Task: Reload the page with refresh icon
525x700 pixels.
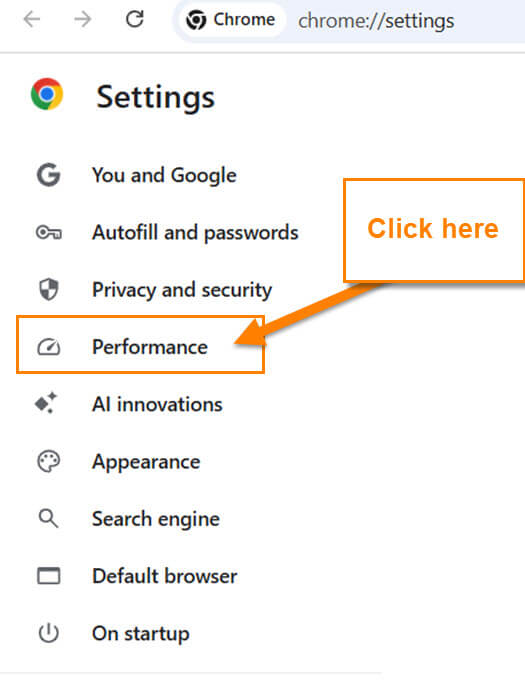Action: pyautogui.click(x=134, y=19)
